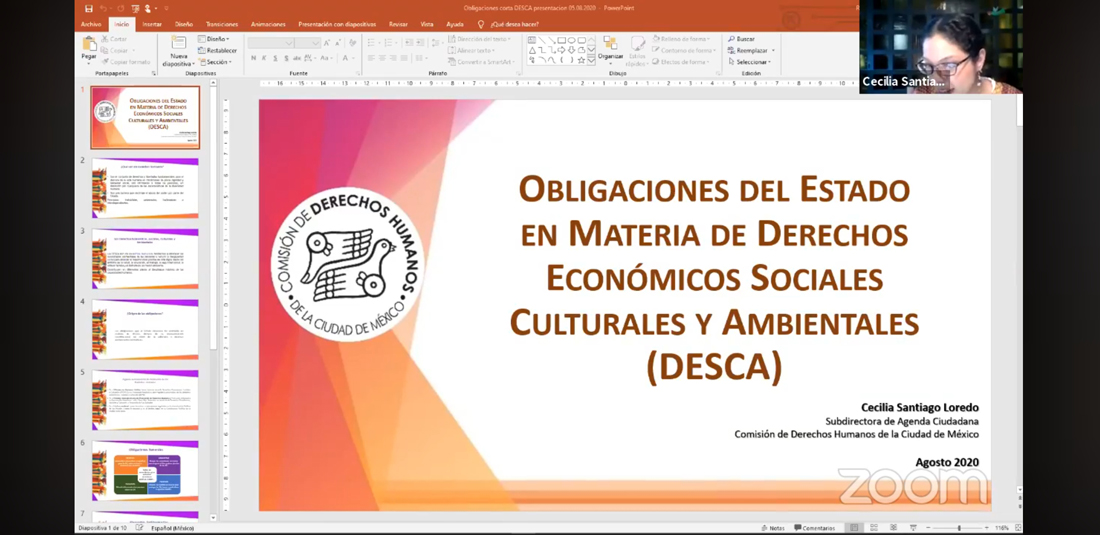The height and width of the screenshot is (535, 1100).
Task: Click the Redo icon in quick access toolbar
Action: click(x=123, y=8)
